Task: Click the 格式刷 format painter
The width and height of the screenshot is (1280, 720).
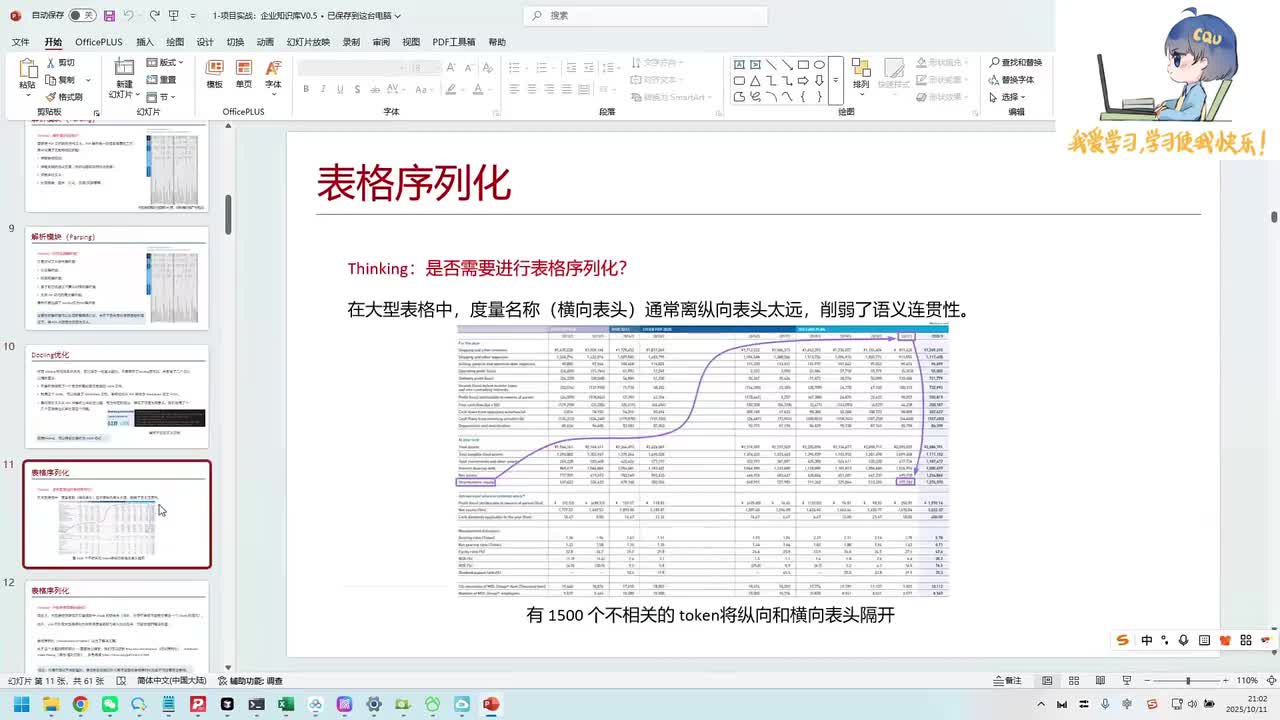Action: click(63, 97)
